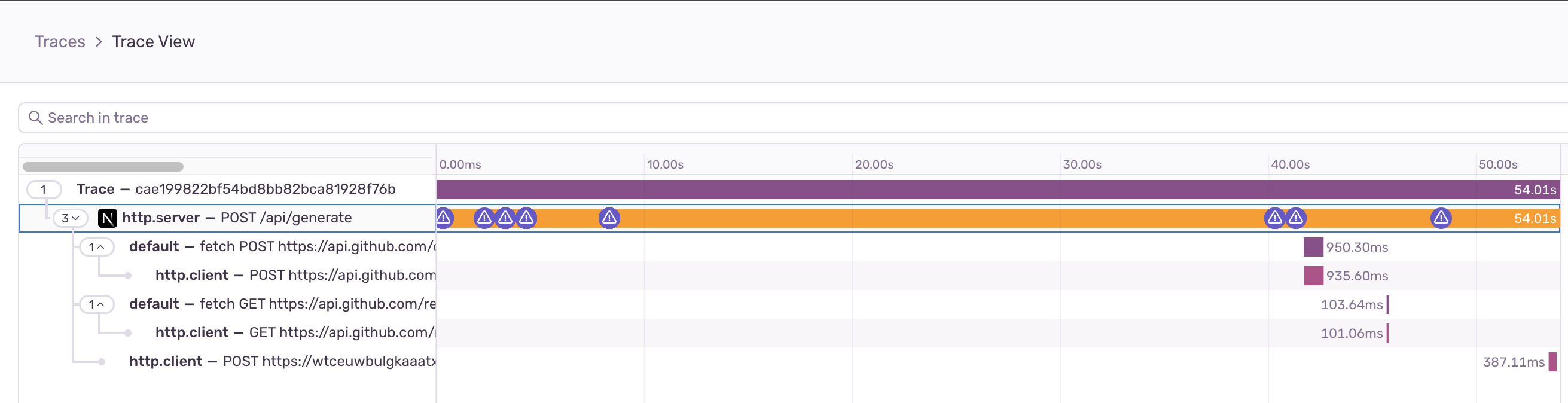Toggle the Trace root count badge
The image size is (1568, 403).
tap(44, 190)
